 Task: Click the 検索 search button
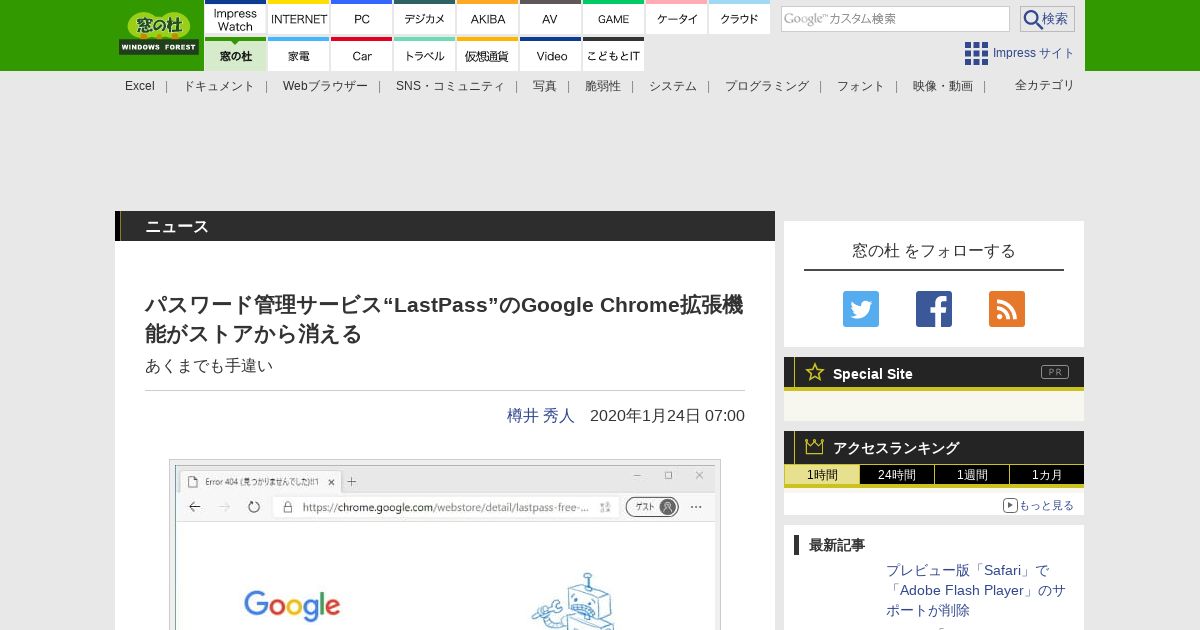pos(1047,19)
